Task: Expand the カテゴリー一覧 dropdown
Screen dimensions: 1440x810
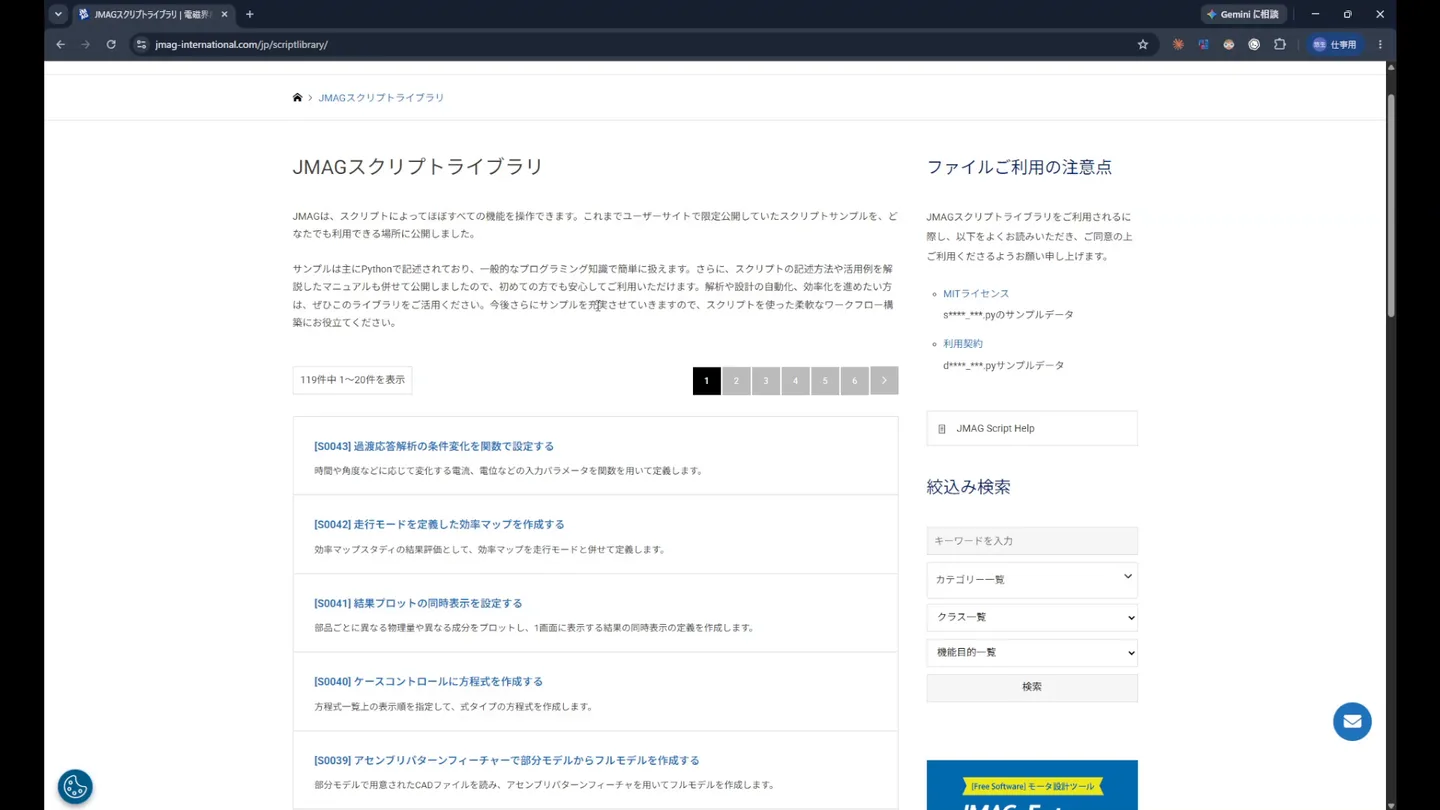Action: (x=1032, y=580)
